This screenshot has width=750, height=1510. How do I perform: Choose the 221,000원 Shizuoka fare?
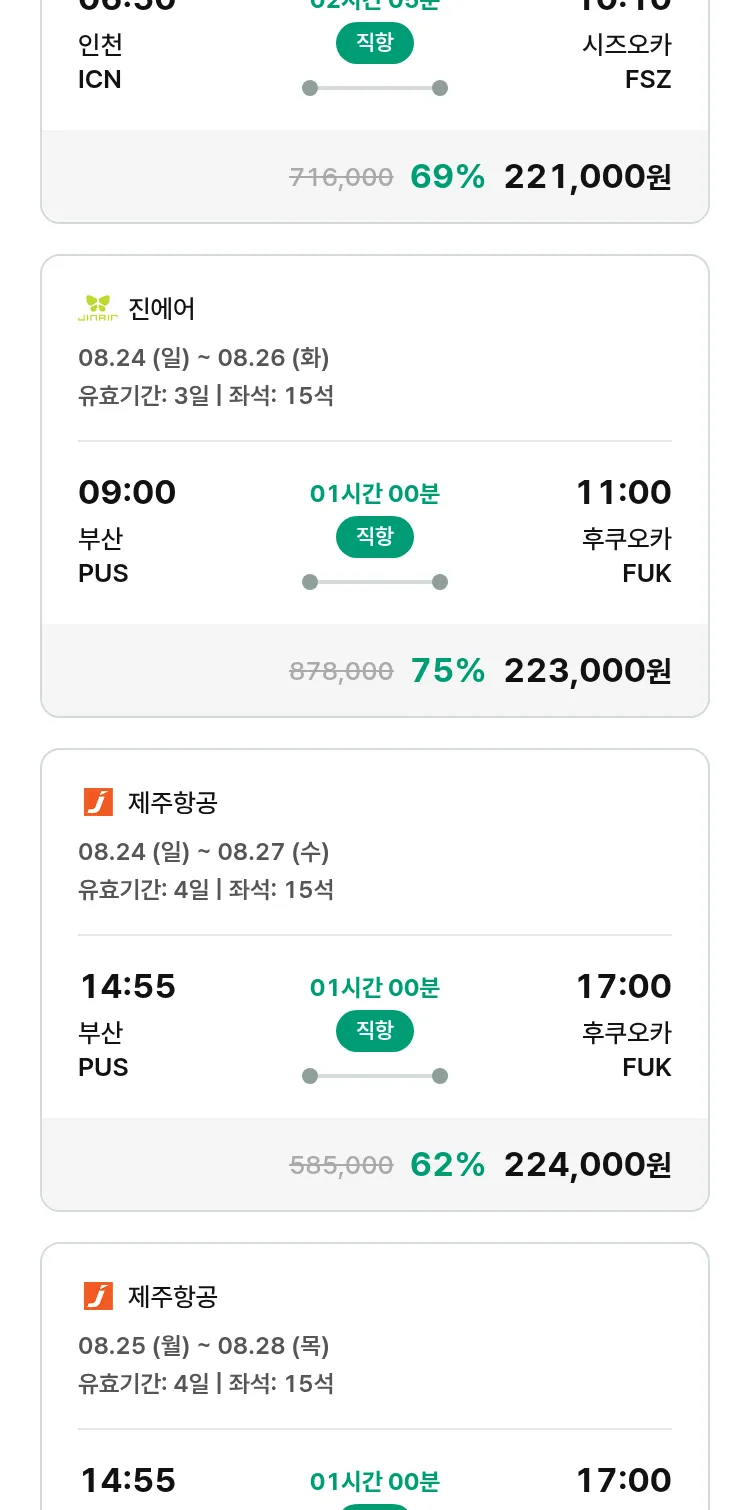click(x=587, y=177)
